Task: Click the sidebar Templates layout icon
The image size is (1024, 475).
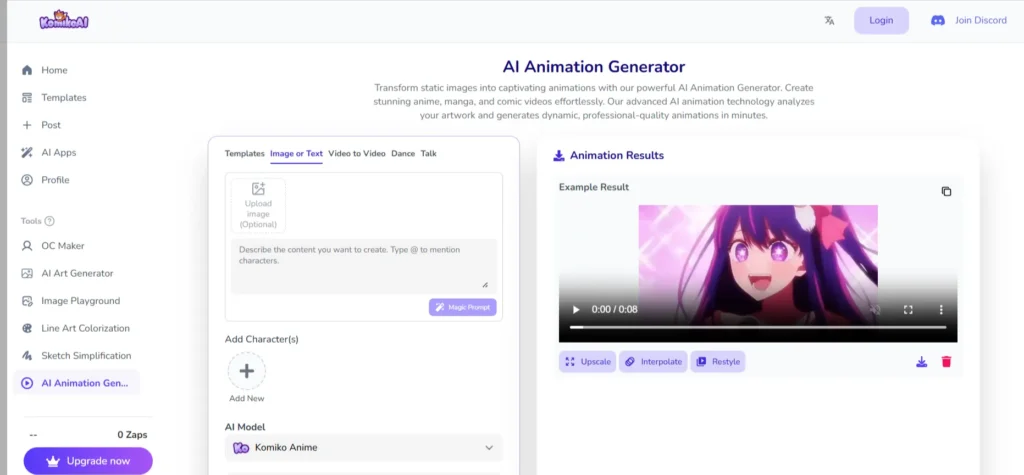Action: (x=27, y=97)
